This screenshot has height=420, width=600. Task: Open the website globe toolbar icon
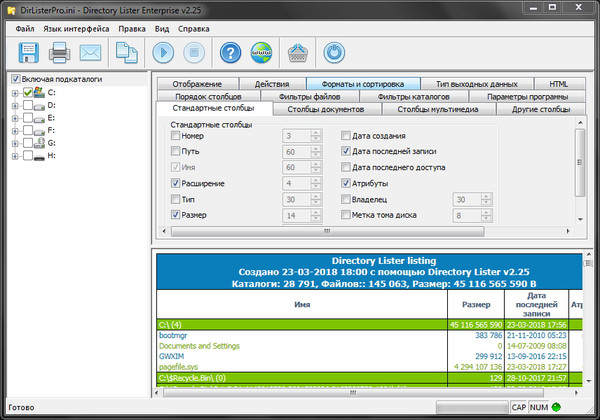pos(262,53)
